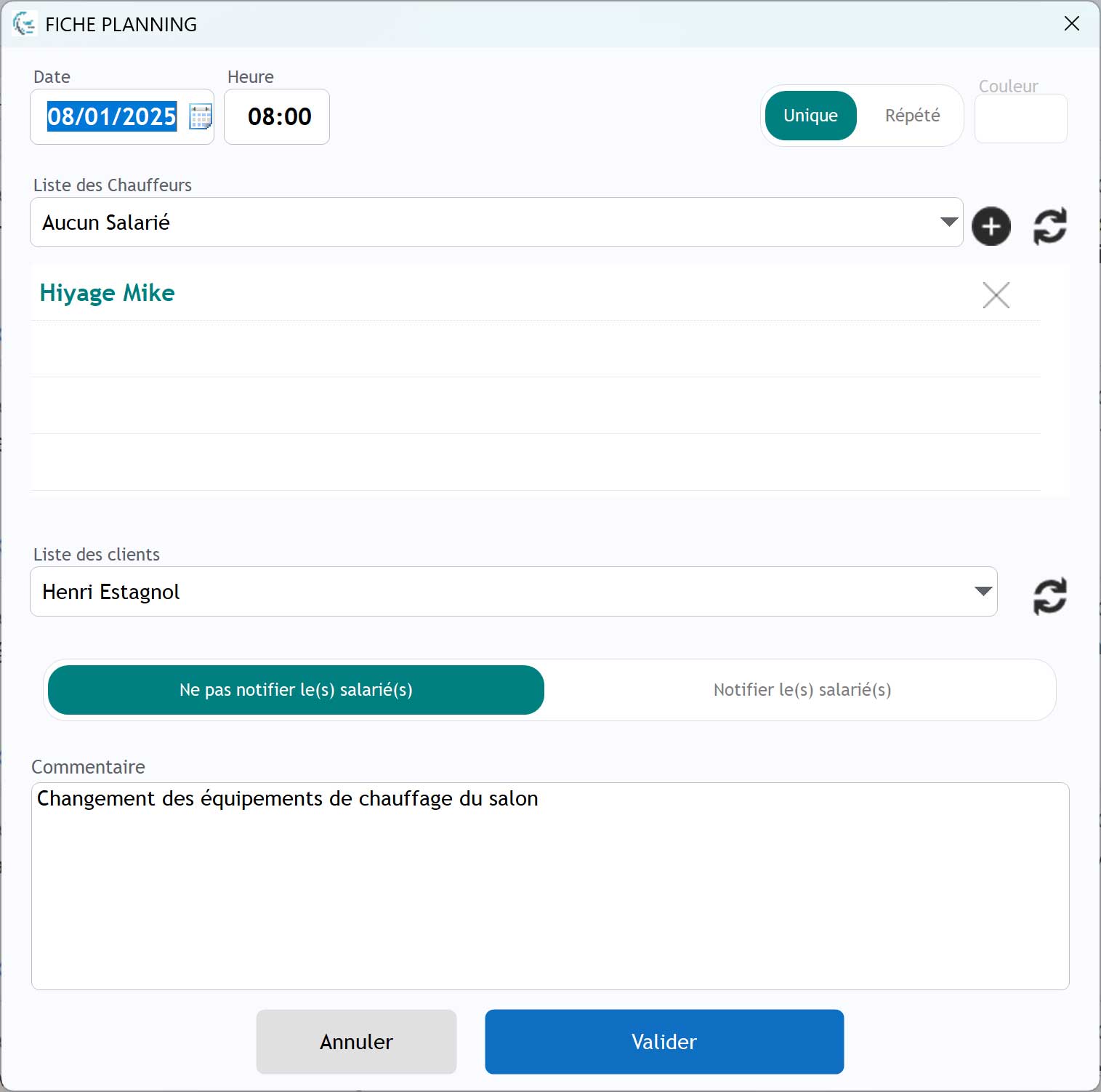Click the plus icon to add chauffeur
Image resolution: width=1101 pixels, height=1092 pixels.
click(991, 226)
